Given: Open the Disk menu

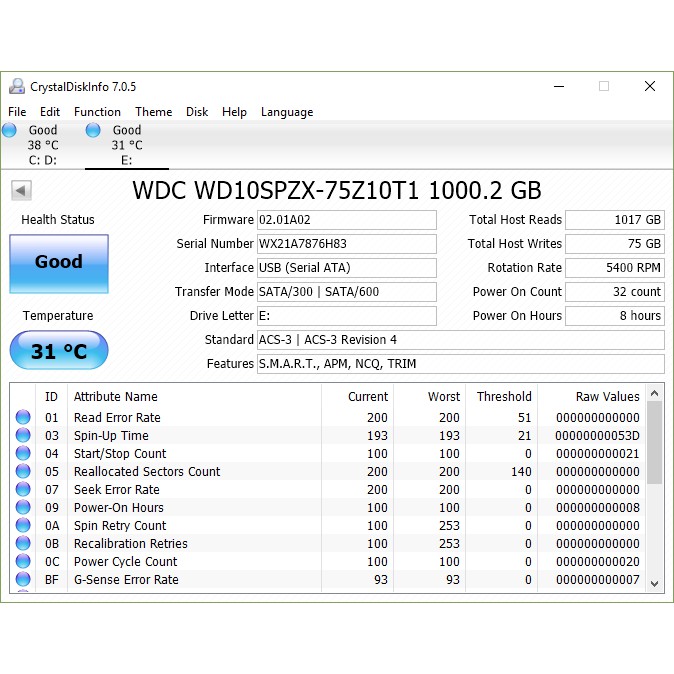Looking at the screenshot, I should (197, 112).
